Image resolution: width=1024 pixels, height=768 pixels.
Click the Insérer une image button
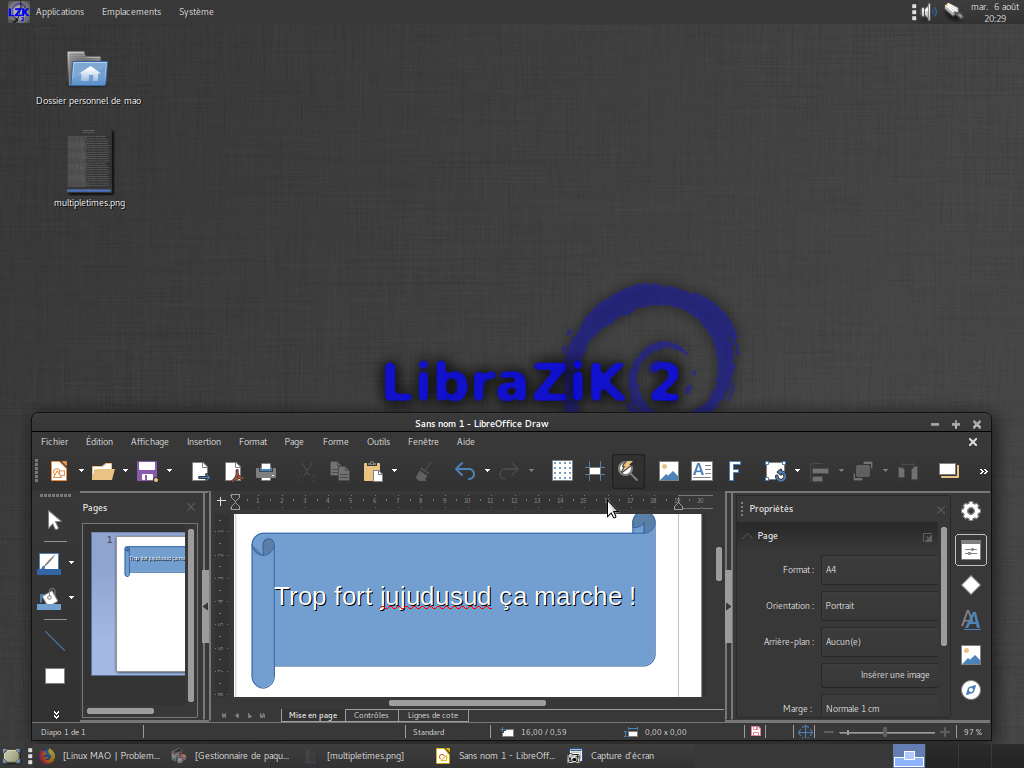coord(880,675)
